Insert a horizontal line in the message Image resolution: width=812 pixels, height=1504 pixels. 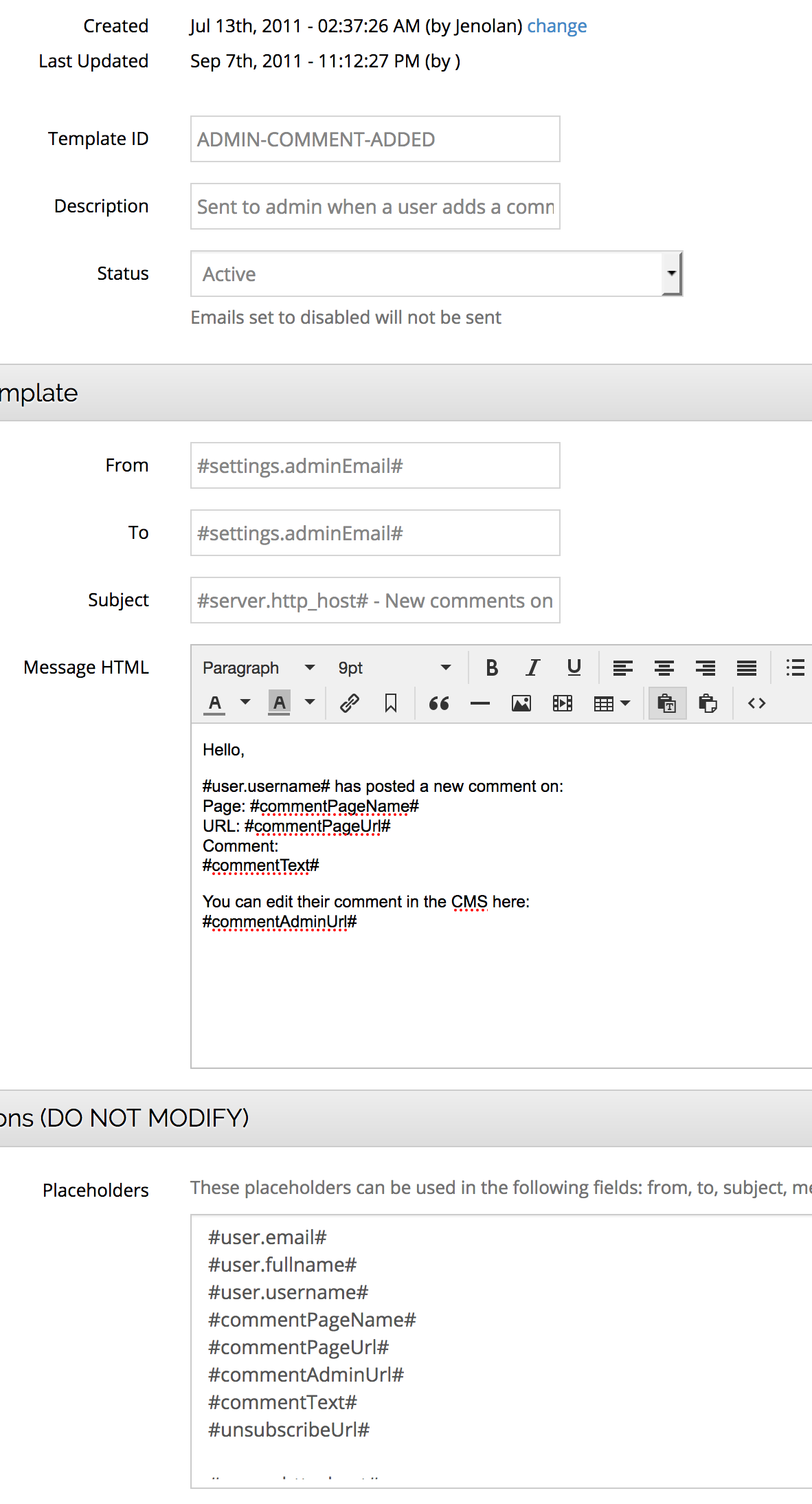point(480,703)
